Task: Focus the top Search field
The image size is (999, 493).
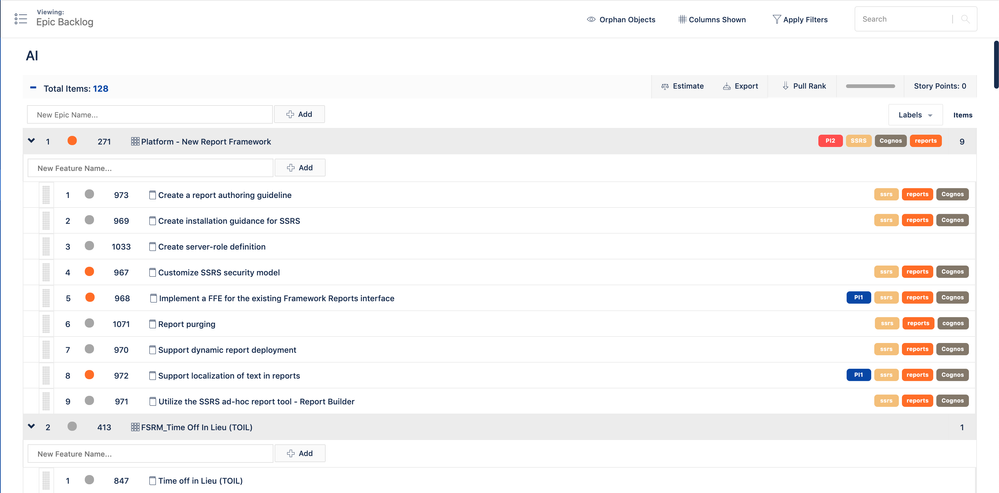Action: (905, 19)
